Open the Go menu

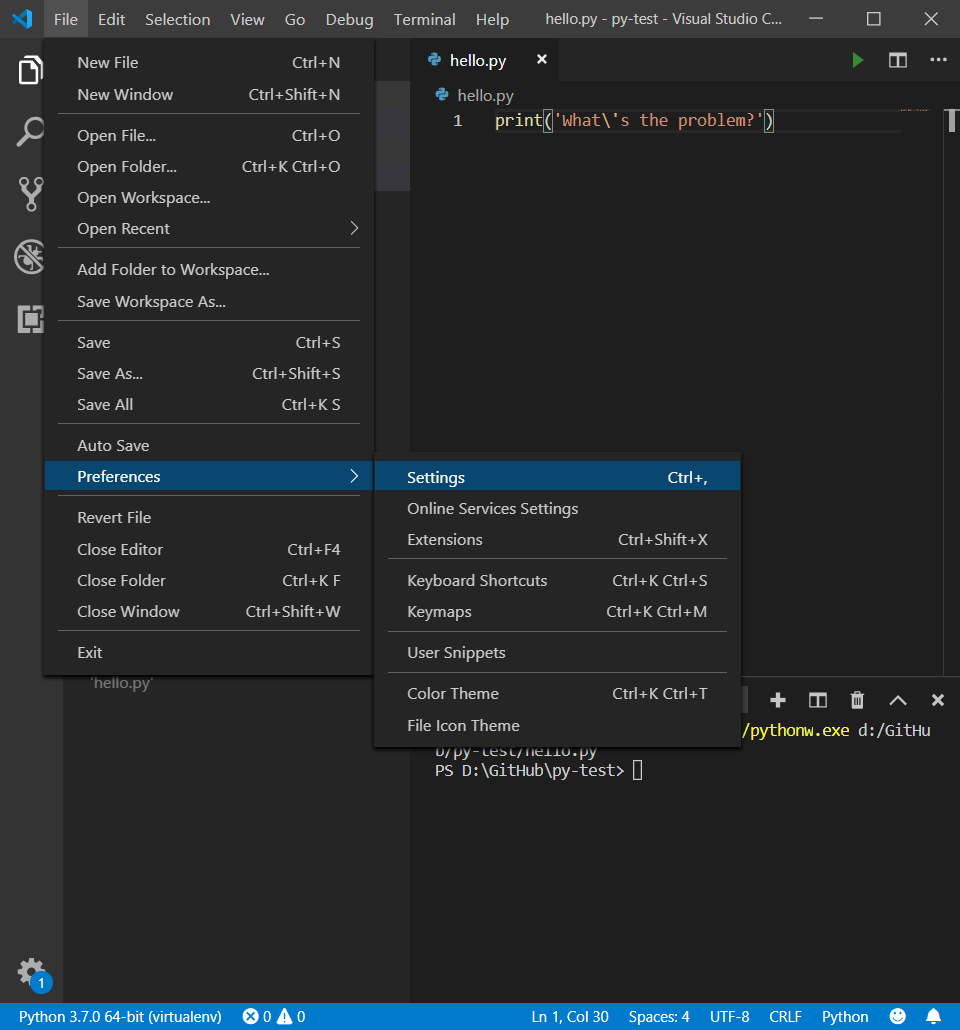pyautogui.click(x=294, y=19)
